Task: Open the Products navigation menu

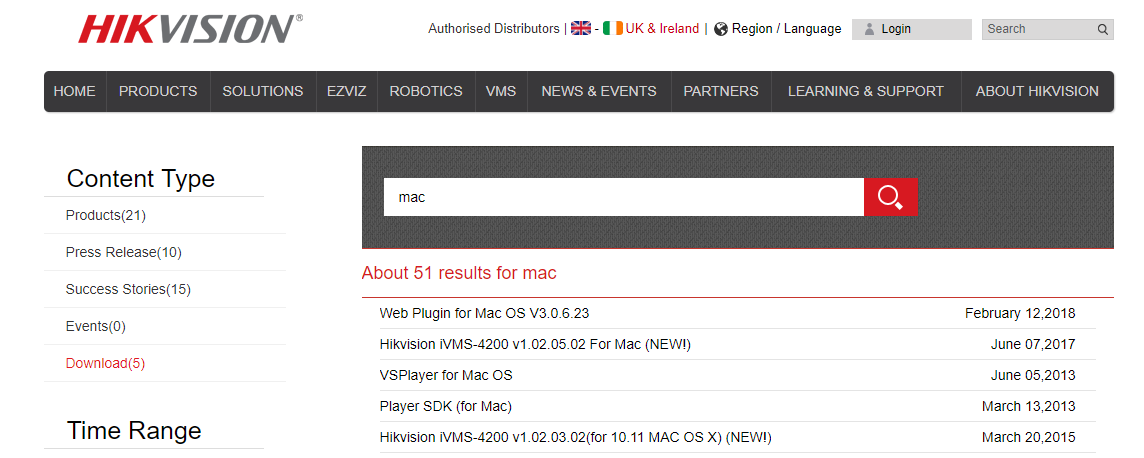Action: click(158, 91)
